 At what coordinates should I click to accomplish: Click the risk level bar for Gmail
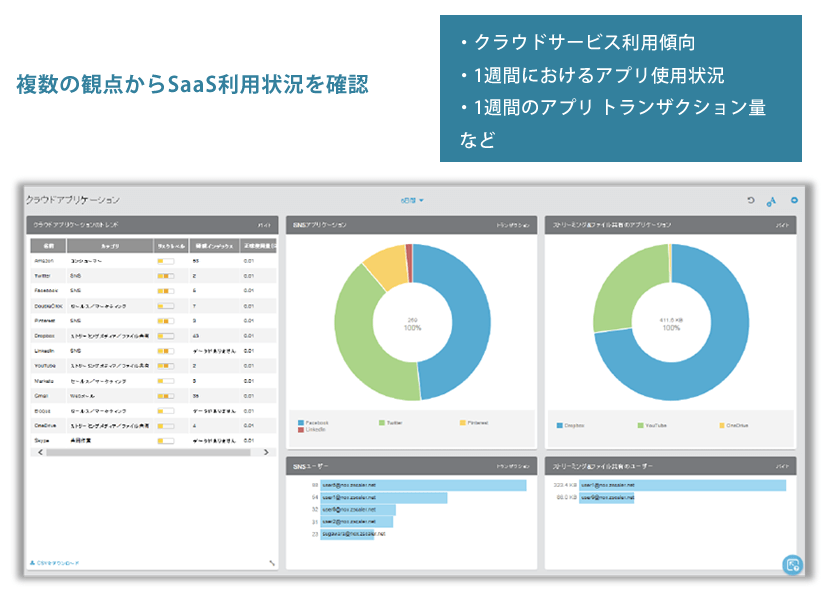[166, 396]
